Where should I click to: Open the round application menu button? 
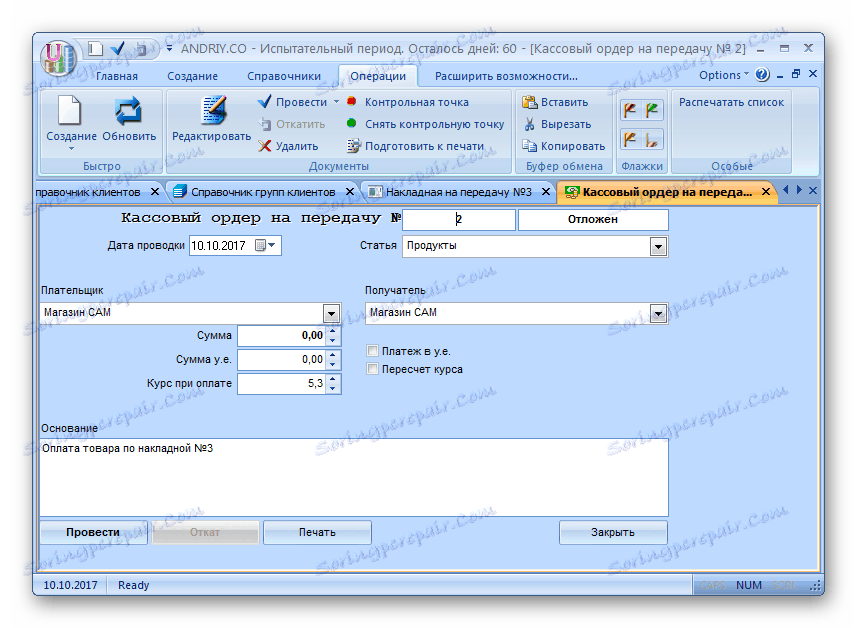[57, 56]
